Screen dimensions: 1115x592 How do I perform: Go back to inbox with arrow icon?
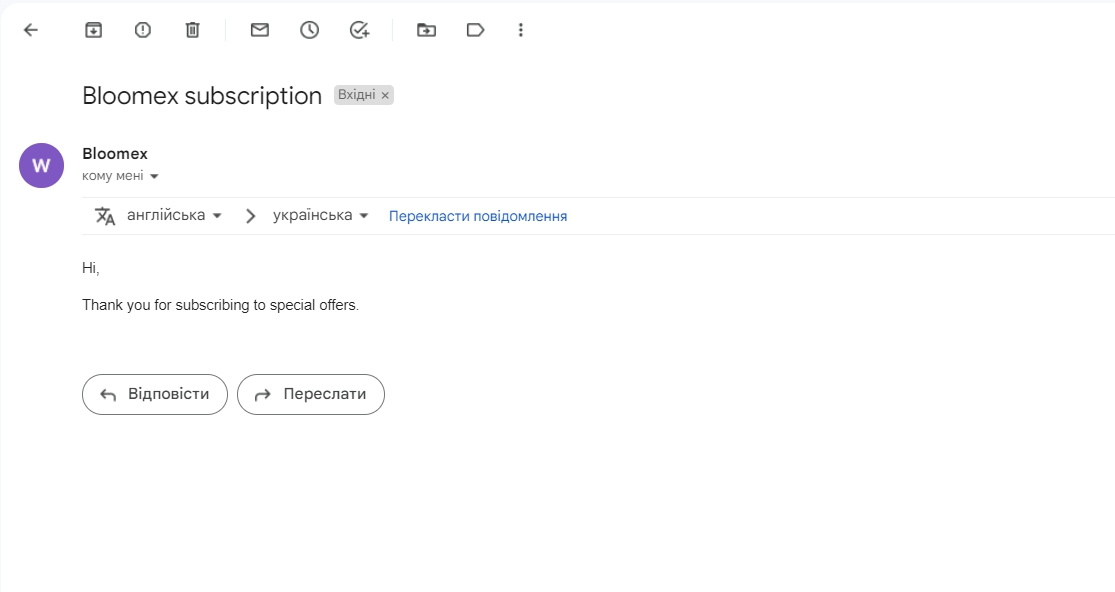(31, 30)
